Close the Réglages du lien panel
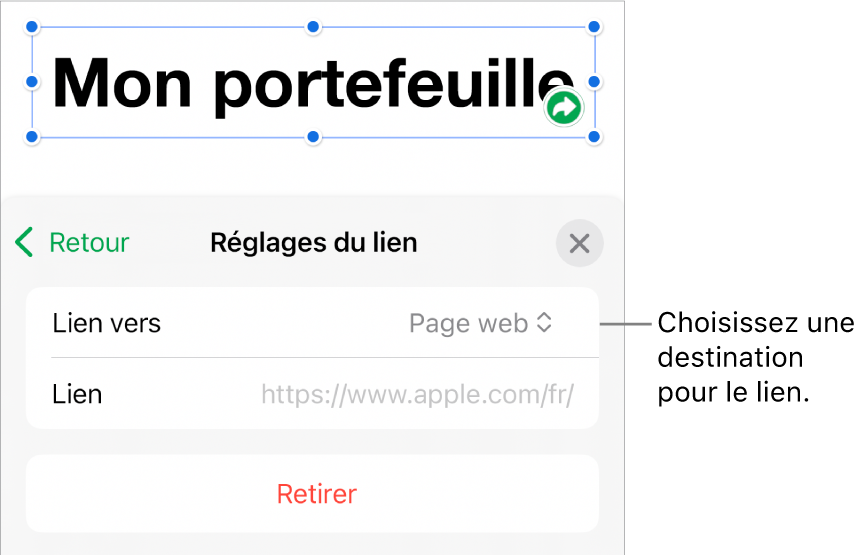The image size is (865, 555). point(579,243)
